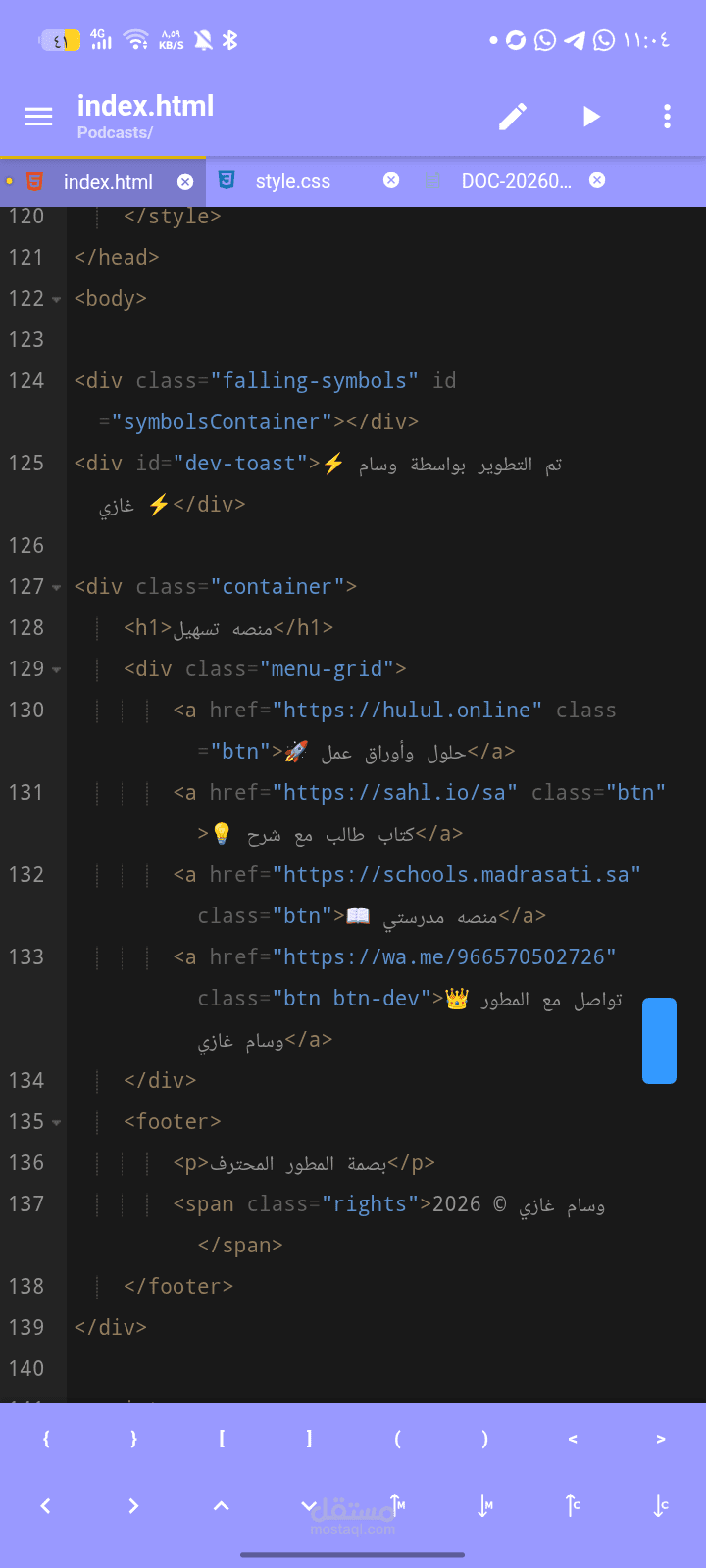The height and width of the screenshot is (1568, 706).
Task: Insert greater-than symbol from shortcut bar
Action: click(x=661, y=1439)
